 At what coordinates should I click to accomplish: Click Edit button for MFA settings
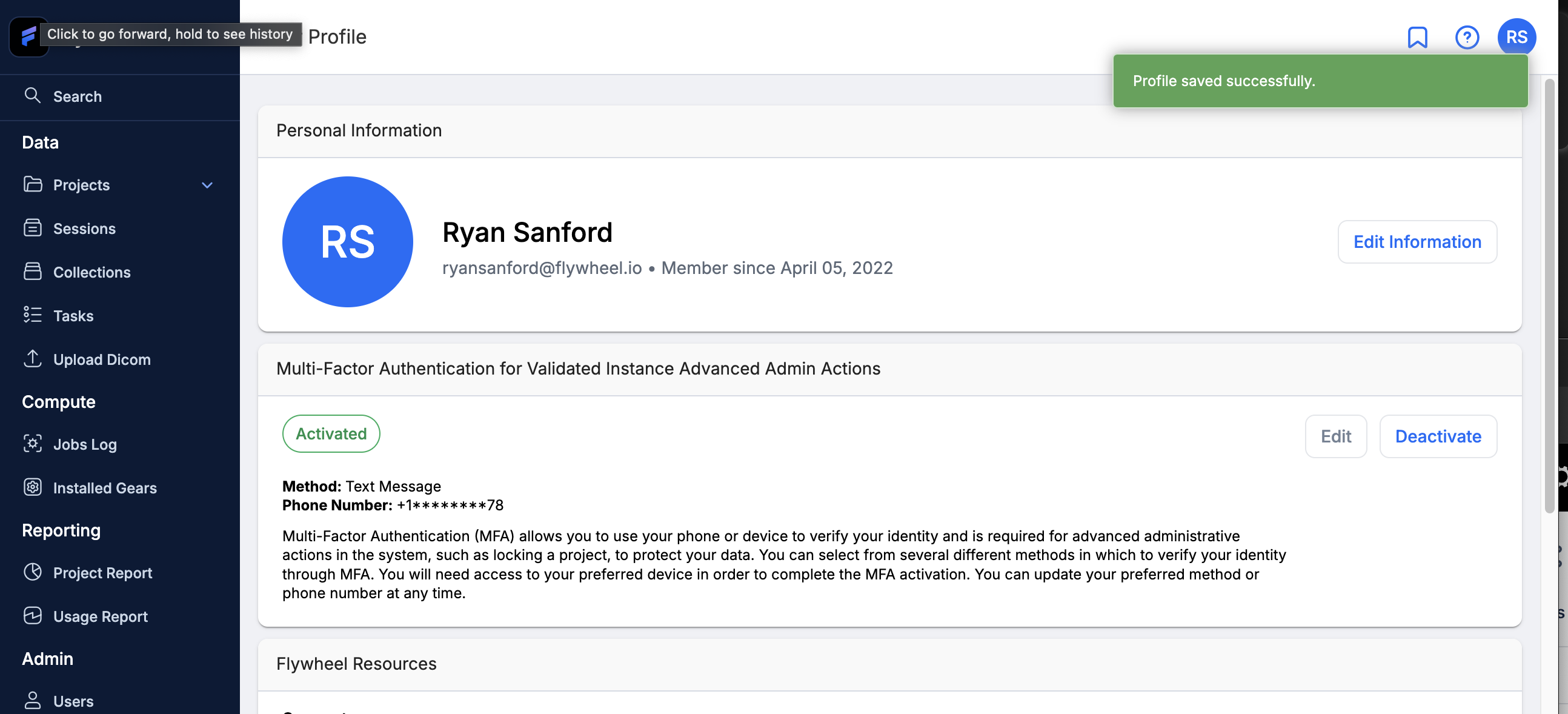click(1335, 436)
